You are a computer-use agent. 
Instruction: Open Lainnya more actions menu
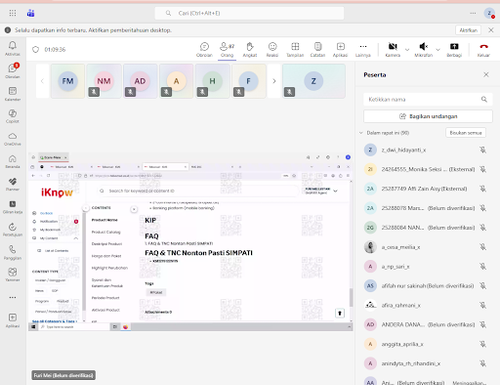tap(363, 49)
